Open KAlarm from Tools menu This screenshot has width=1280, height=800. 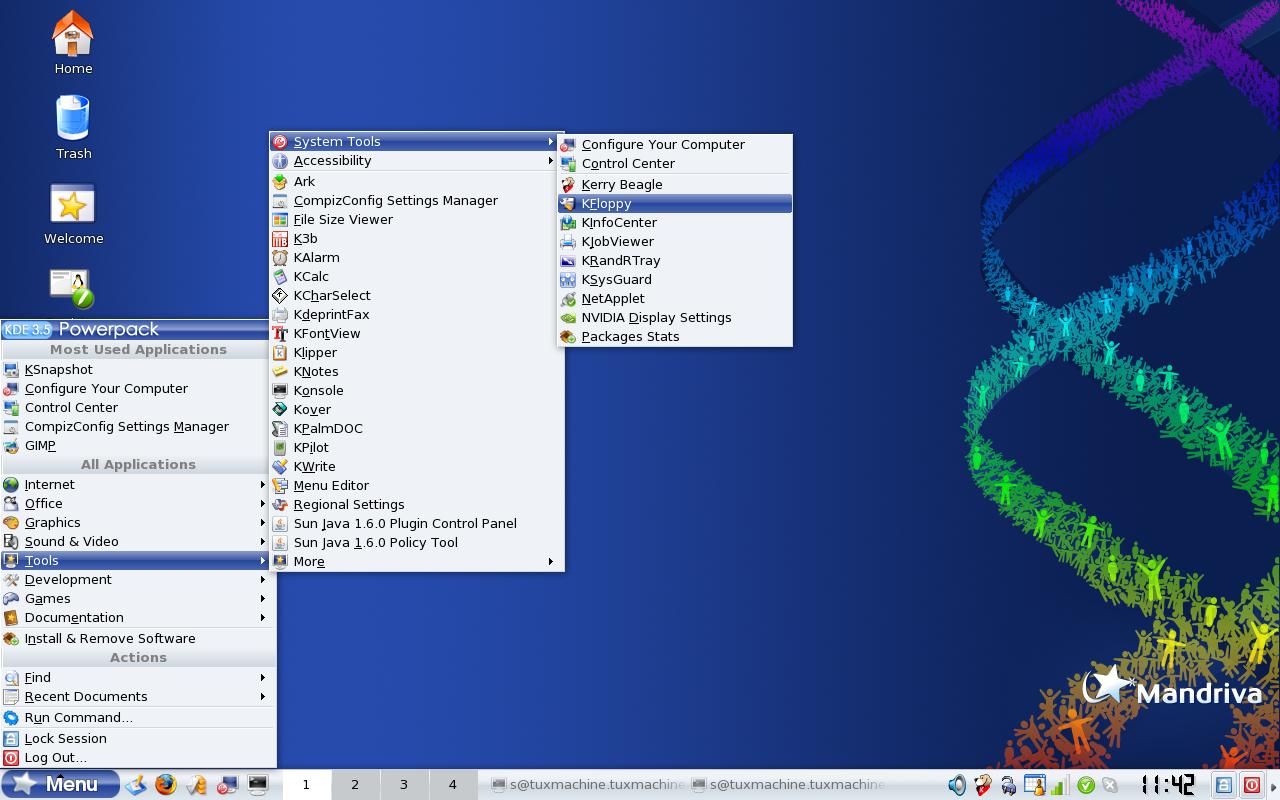tap(417, 258)
